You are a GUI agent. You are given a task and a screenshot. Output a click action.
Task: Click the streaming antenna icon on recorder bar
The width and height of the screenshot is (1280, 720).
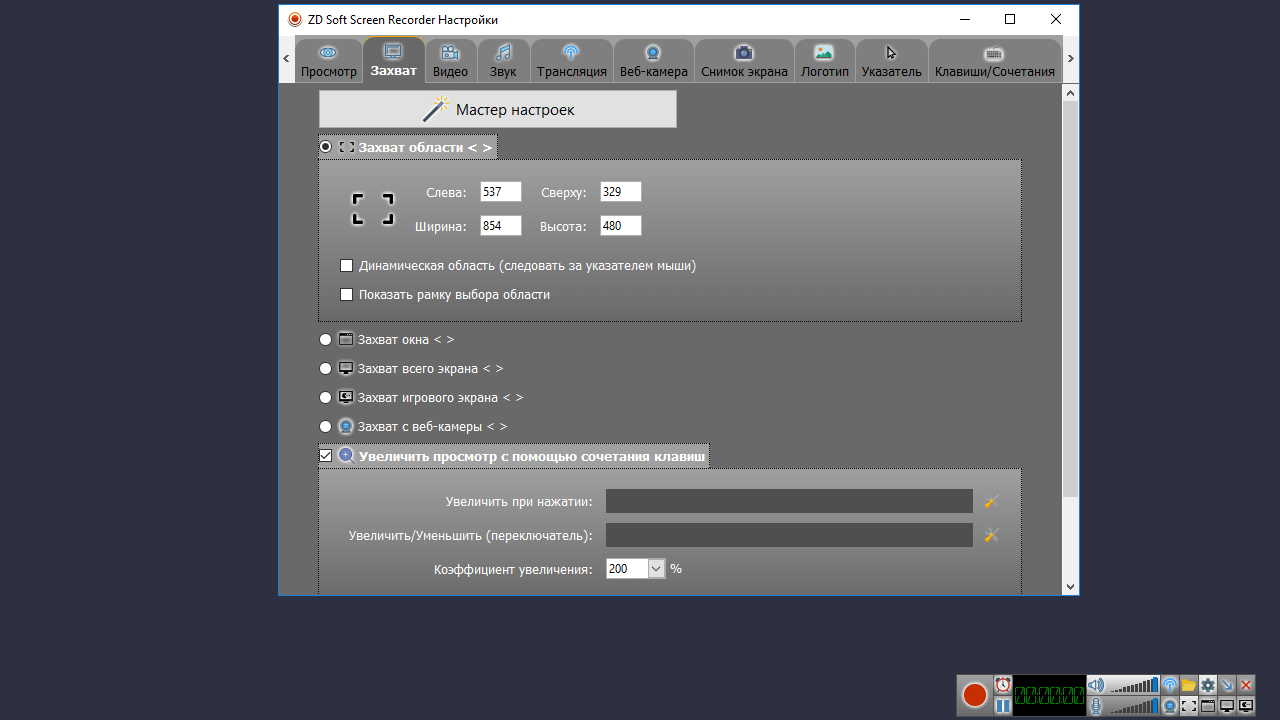coord(1170,685)
